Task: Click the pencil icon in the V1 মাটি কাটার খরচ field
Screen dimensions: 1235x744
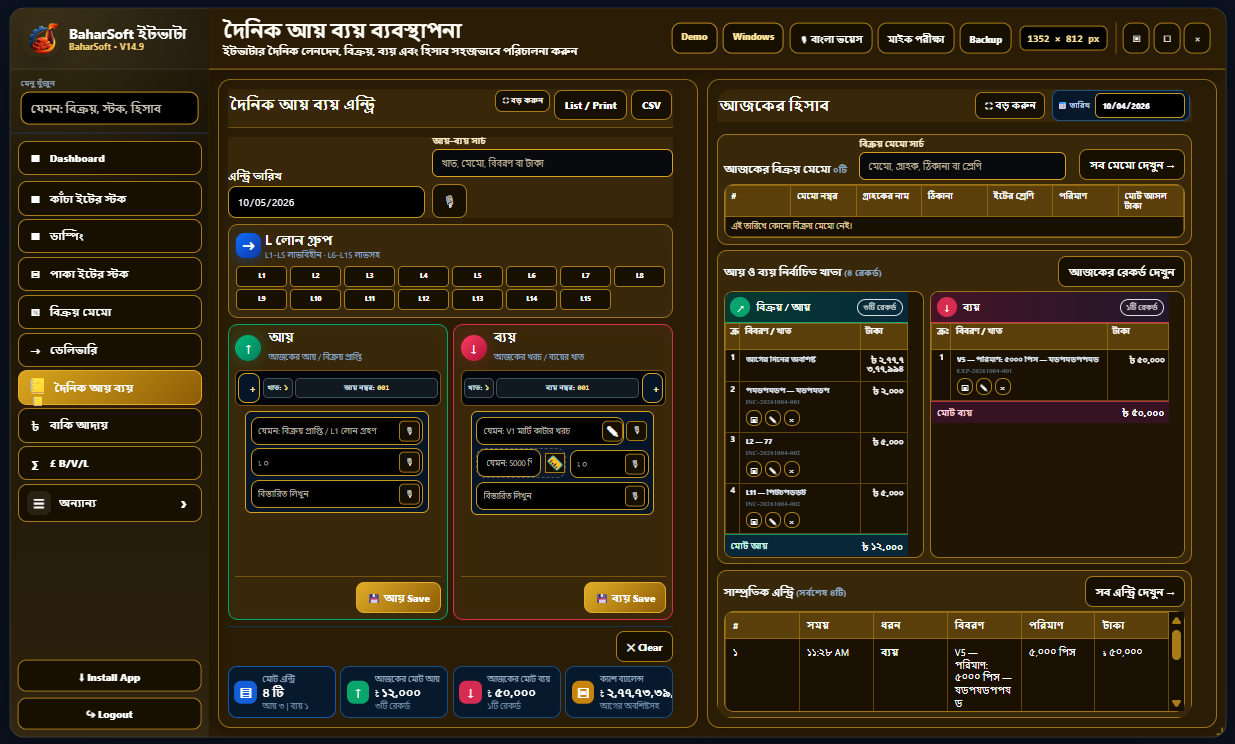Action: tap(611, 431)
